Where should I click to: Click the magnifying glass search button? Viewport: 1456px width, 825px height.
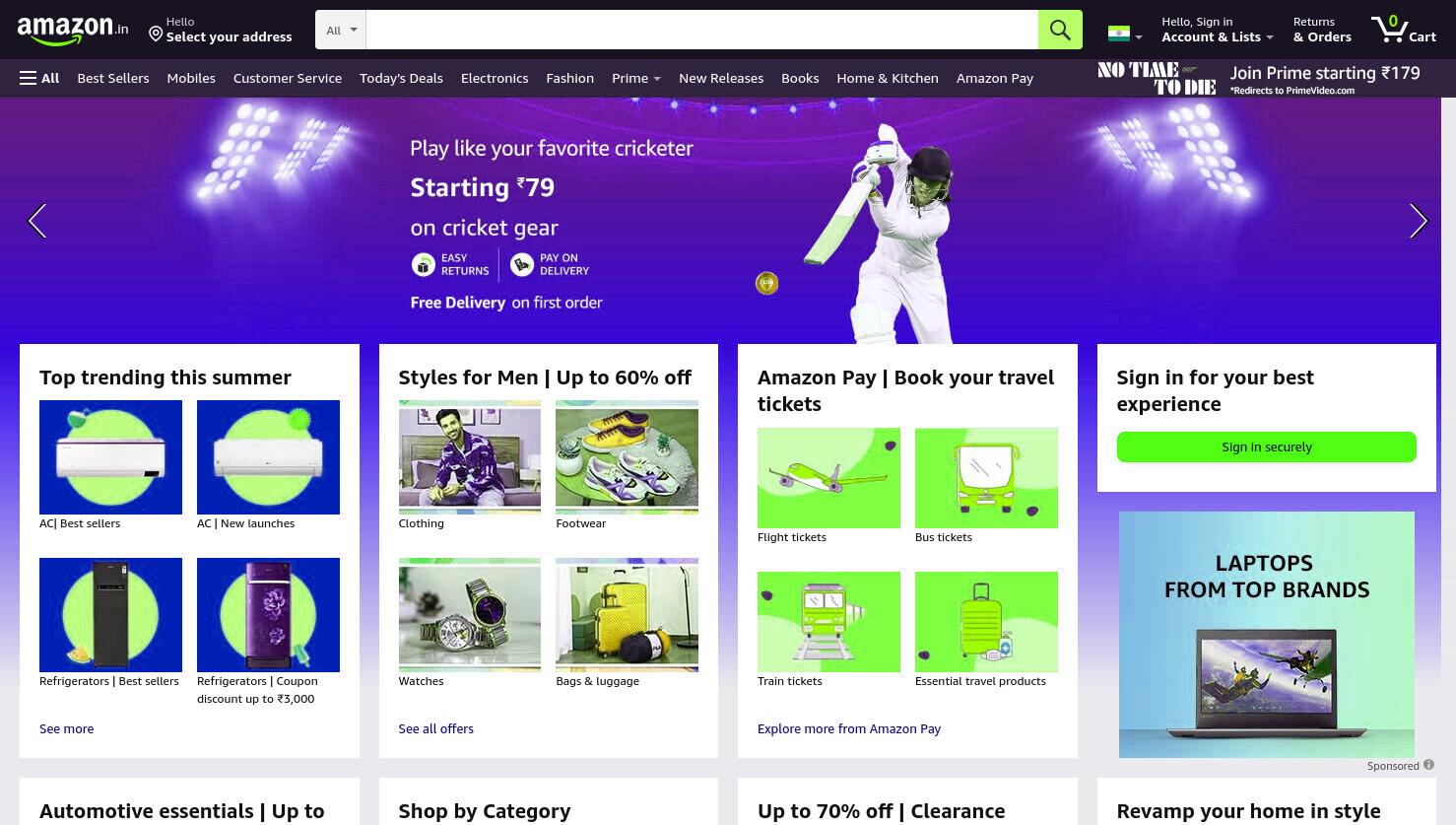pyautogui.click(x=1060, y=30)
